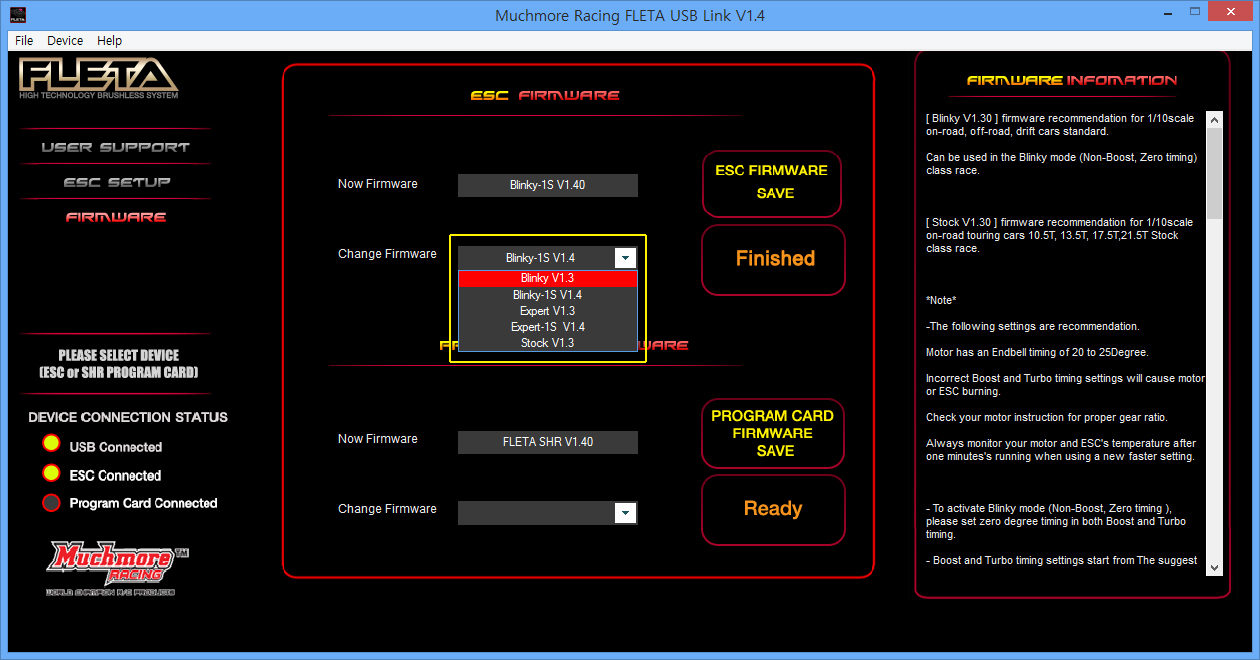
Task: Click the Firmware Infomation heading
Action: (x=1071, y=80)
